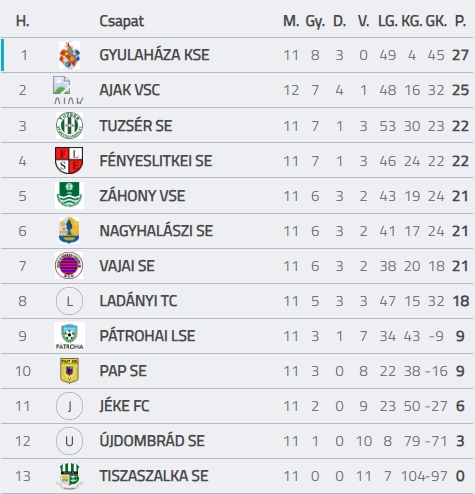Image resolution: width=475 pixels, height=494 pixels.
Task: Click the LG. goals scored column header
Action: pyautogui.click(x=388, y=21)
